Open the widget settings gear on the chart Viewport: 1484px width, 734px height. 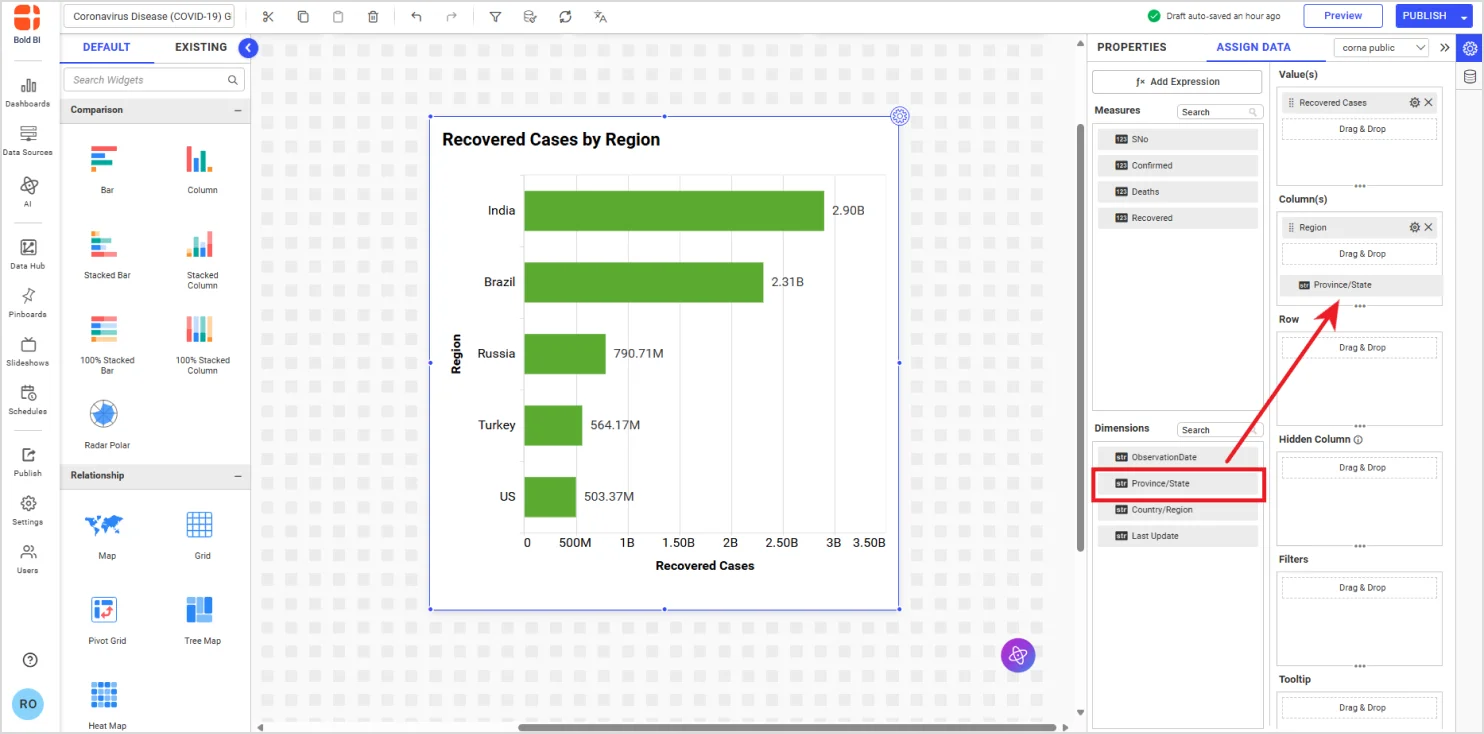pos(899,116)
